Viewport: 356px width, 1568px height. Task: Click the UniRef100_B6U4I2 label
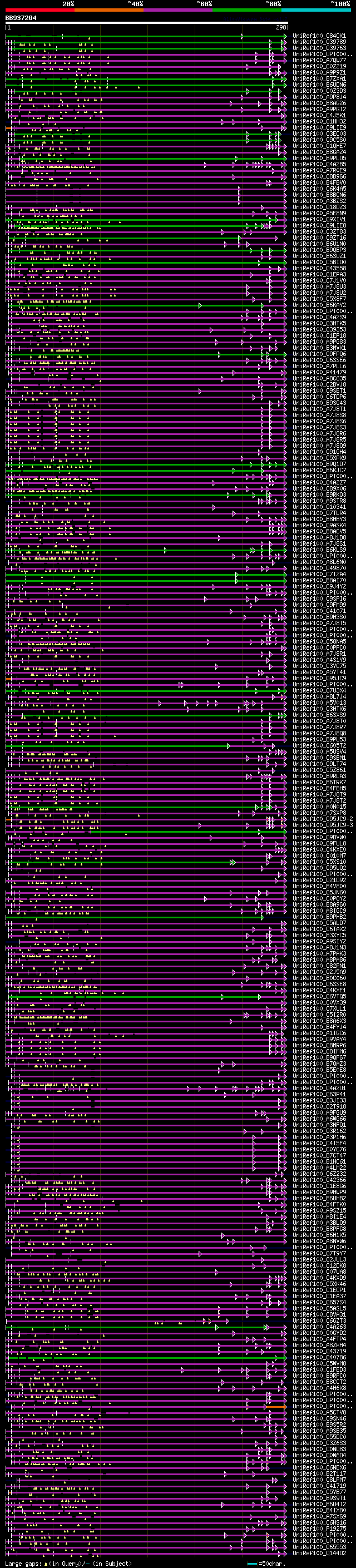319,1504
